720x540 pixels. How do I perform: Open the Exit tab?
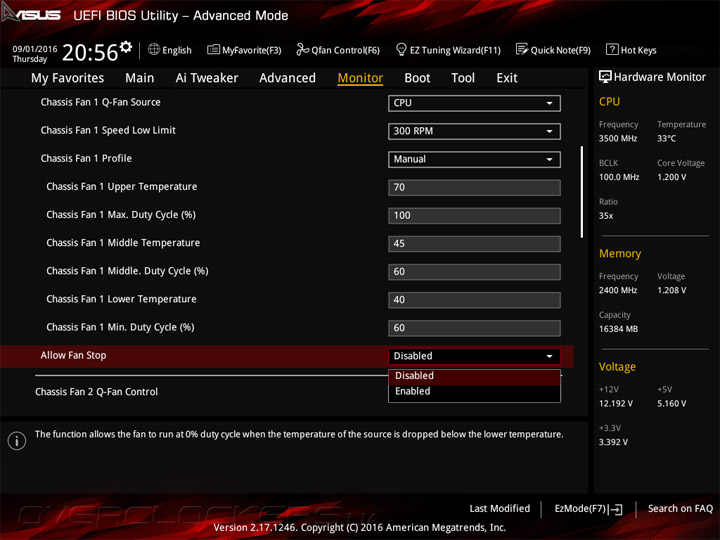(x=506, y=78)
